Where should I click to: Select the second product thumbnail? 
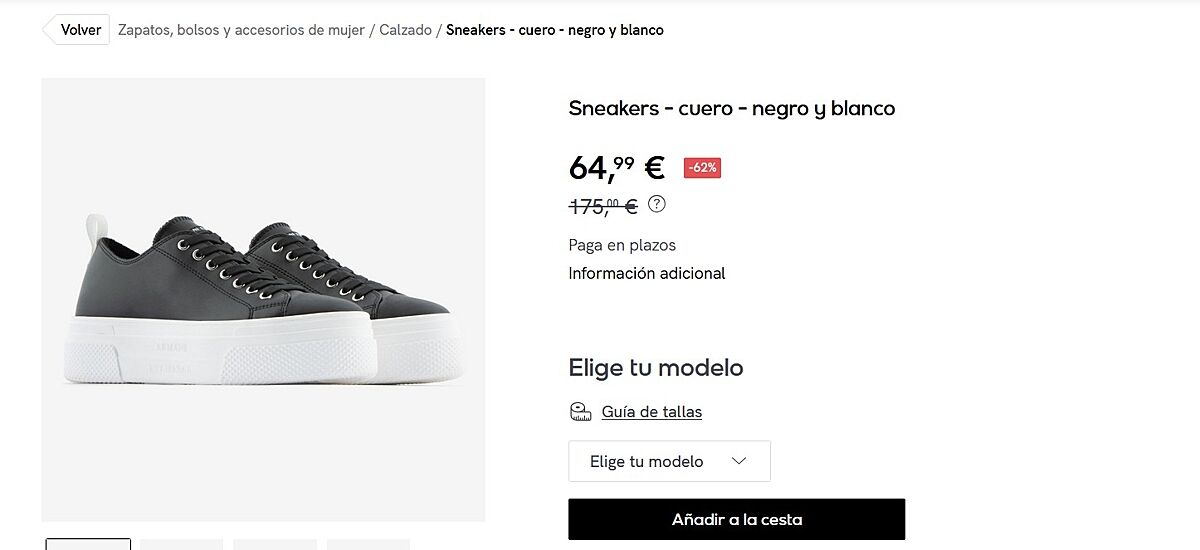coord(181,544)
